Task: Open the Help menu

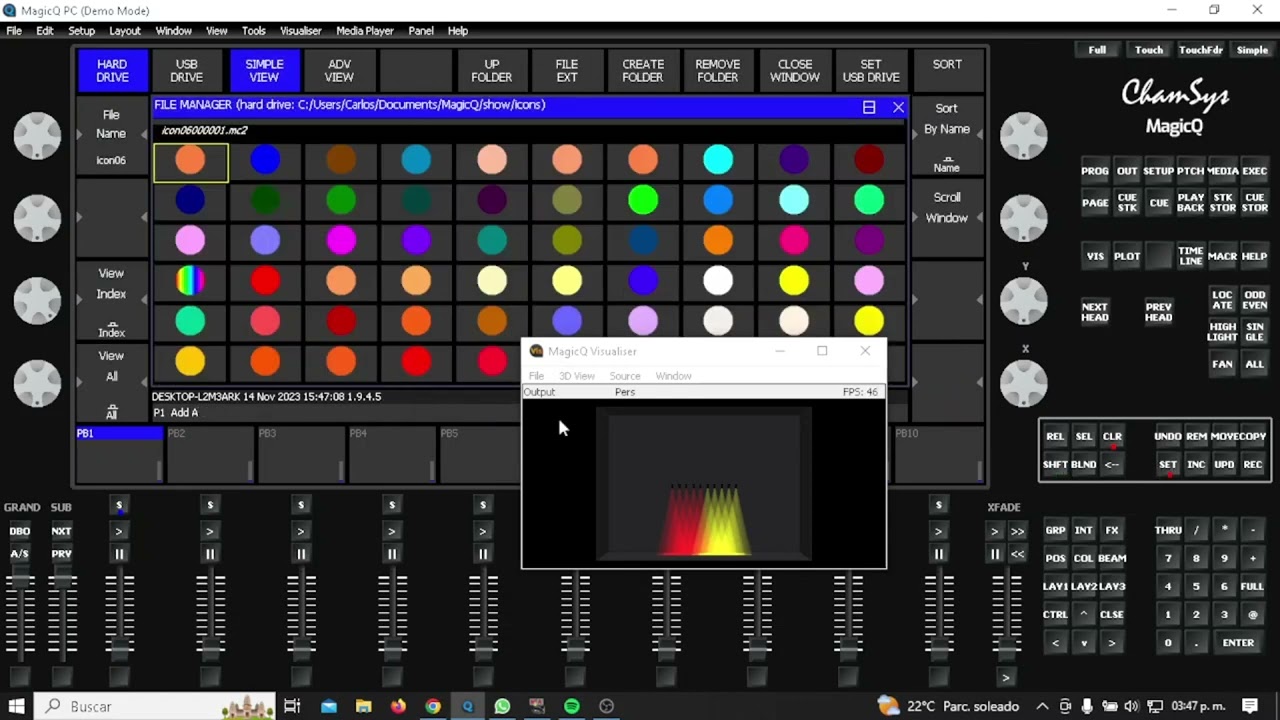Action: (458, 31)
